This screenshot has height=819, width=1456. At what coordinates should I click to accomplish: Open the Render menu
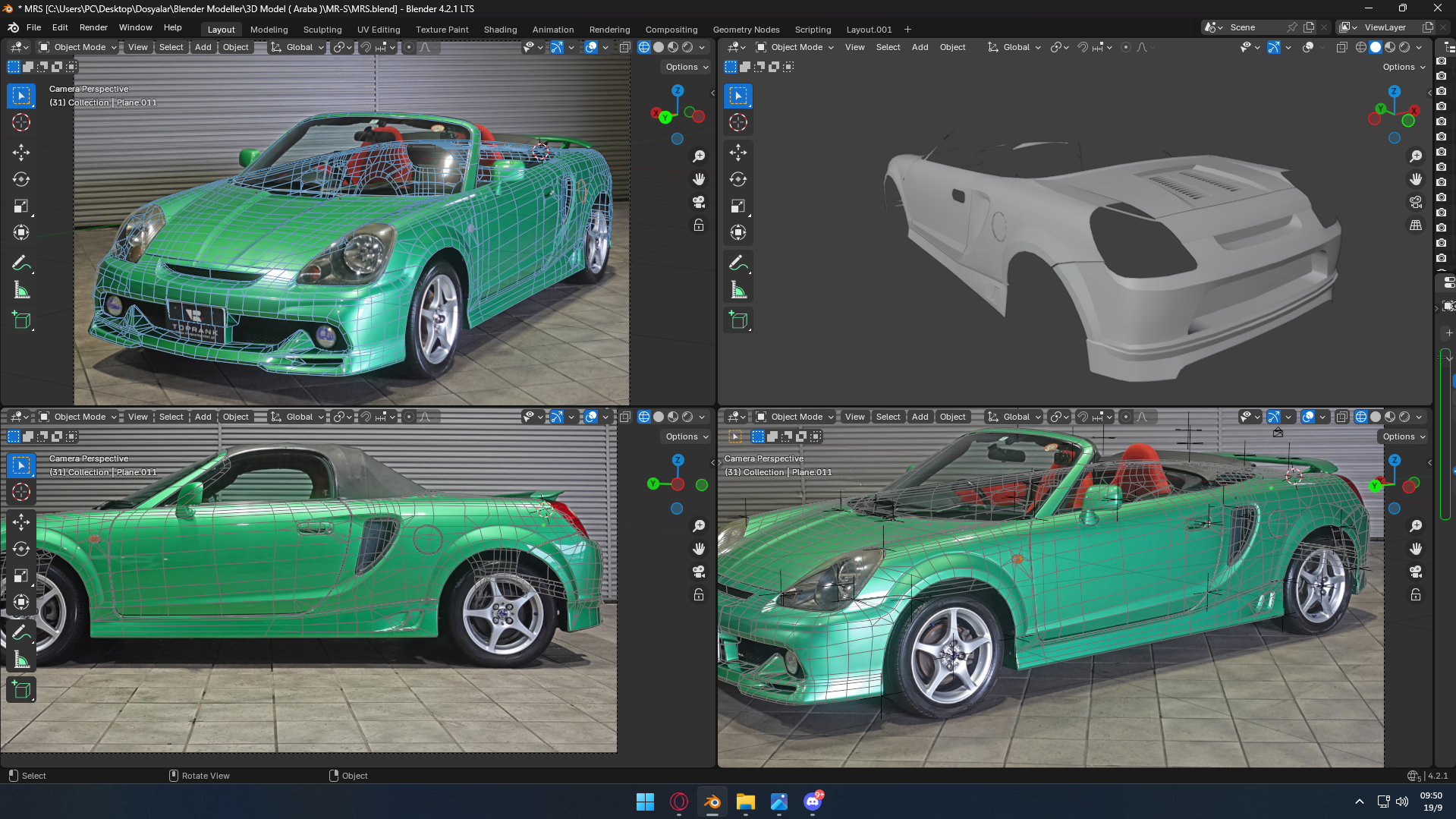point(93,27)
